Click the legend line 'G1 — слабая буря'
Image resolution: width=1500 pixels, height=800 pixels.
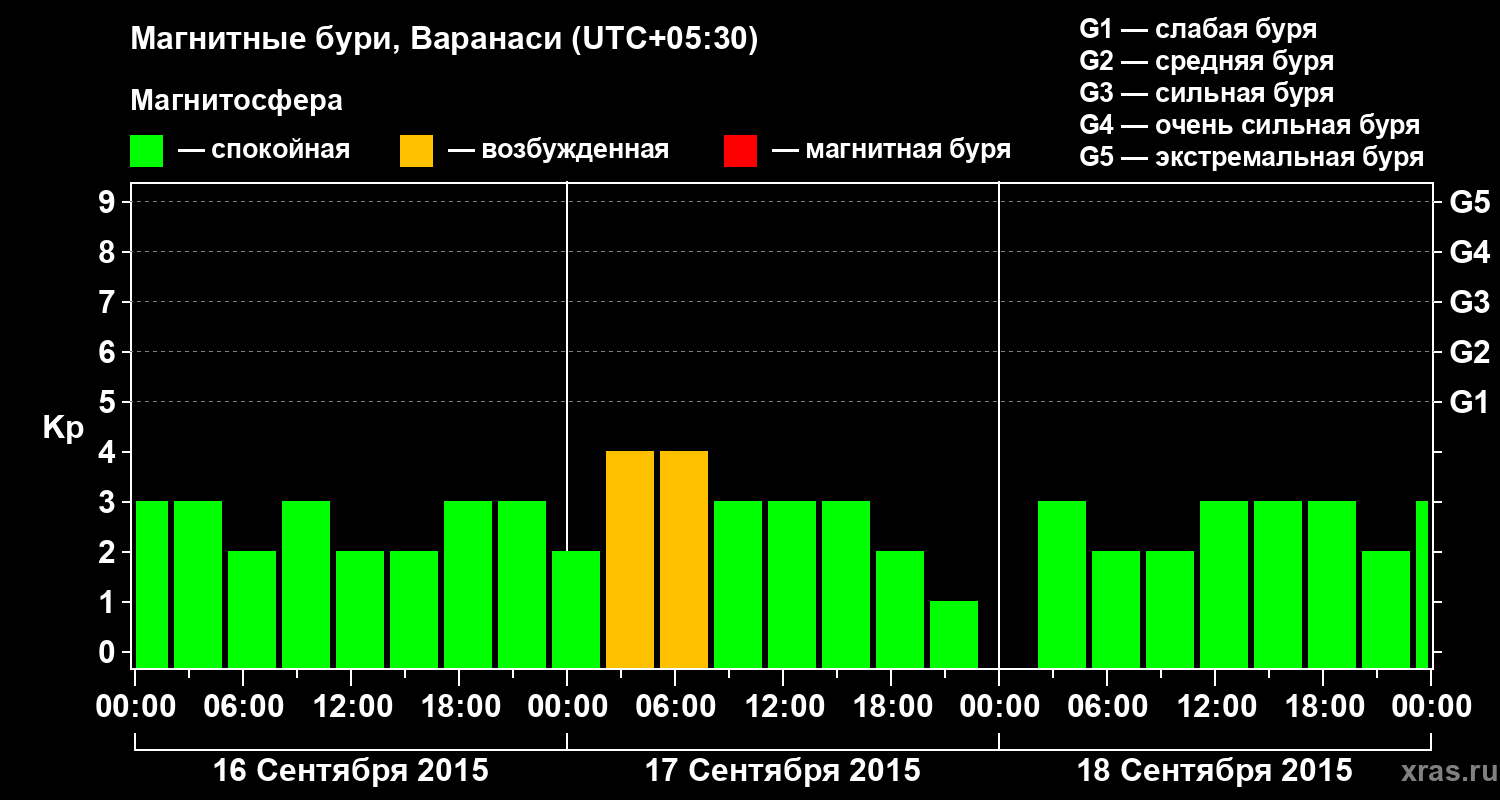click(x=1198, y=29)
